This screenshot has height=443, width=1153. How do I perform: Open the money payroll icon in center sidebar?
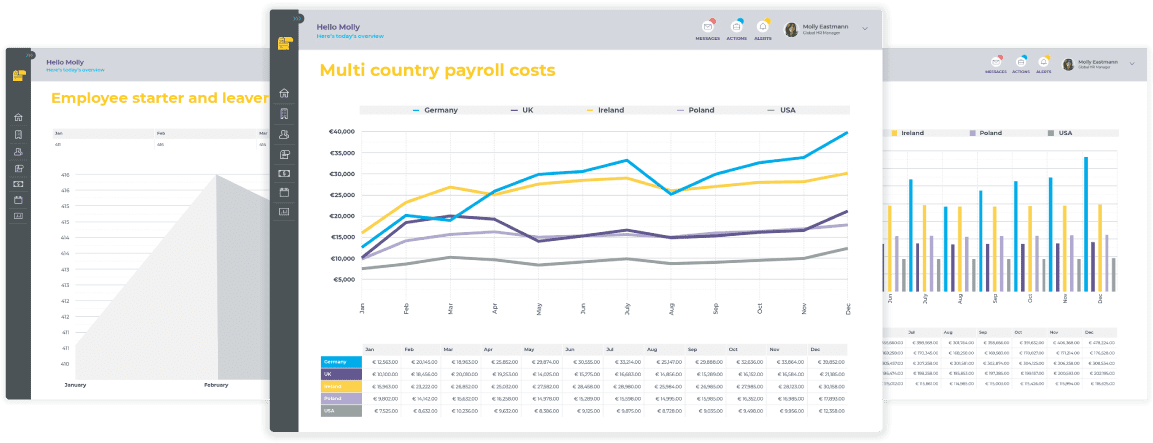pos(284,173)
